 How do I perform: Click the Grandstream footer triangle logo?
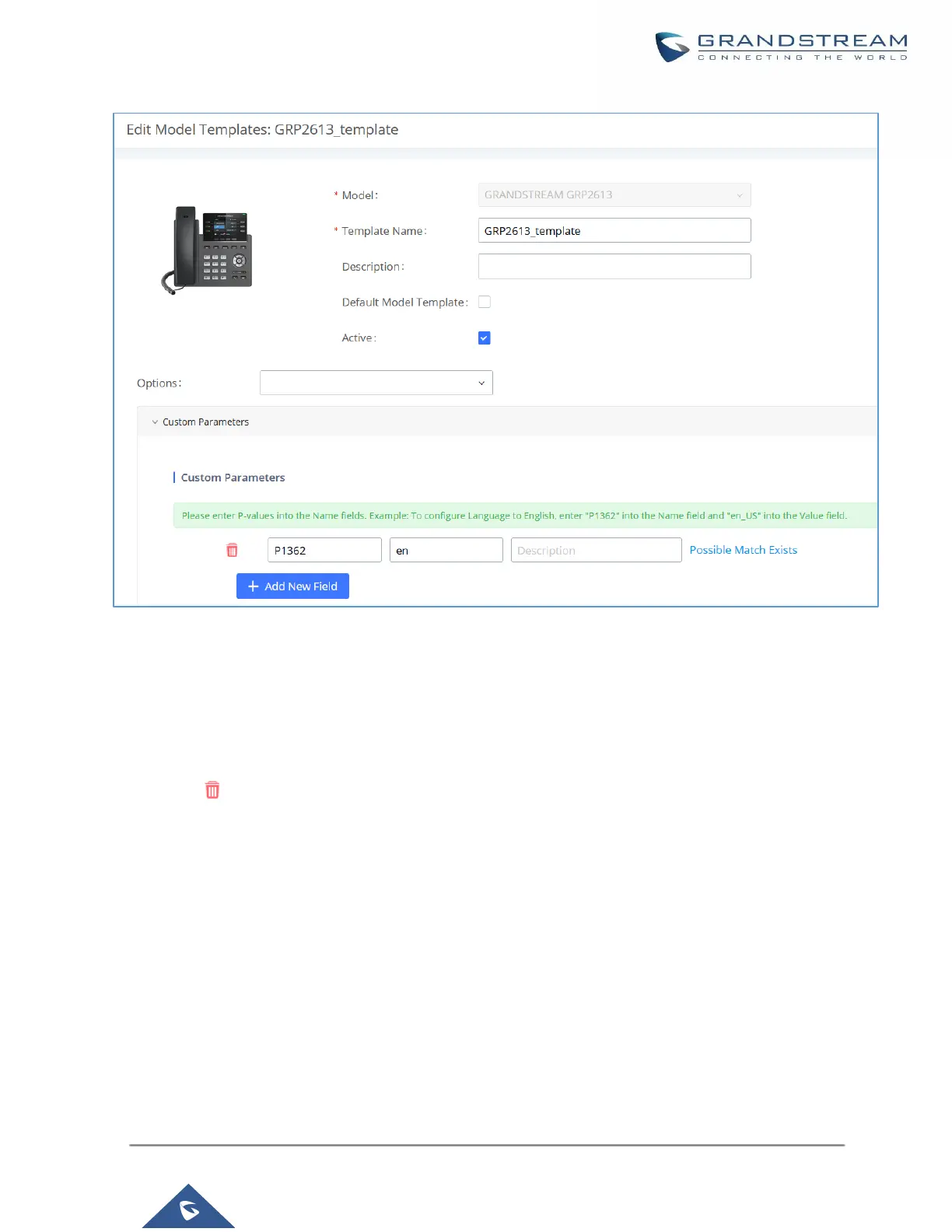coord(188,1206)
